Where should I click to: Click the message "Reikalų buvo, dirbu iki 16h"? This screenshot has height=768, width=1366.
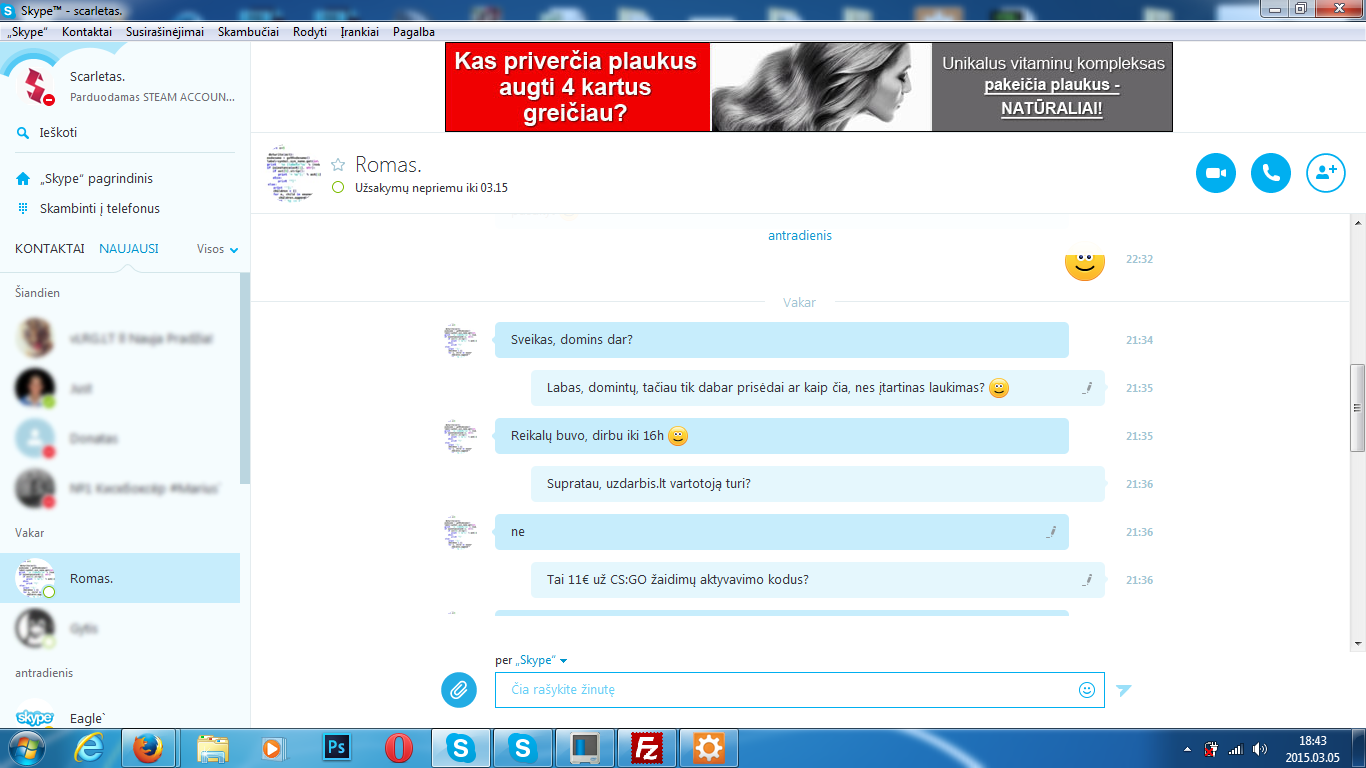781,436
